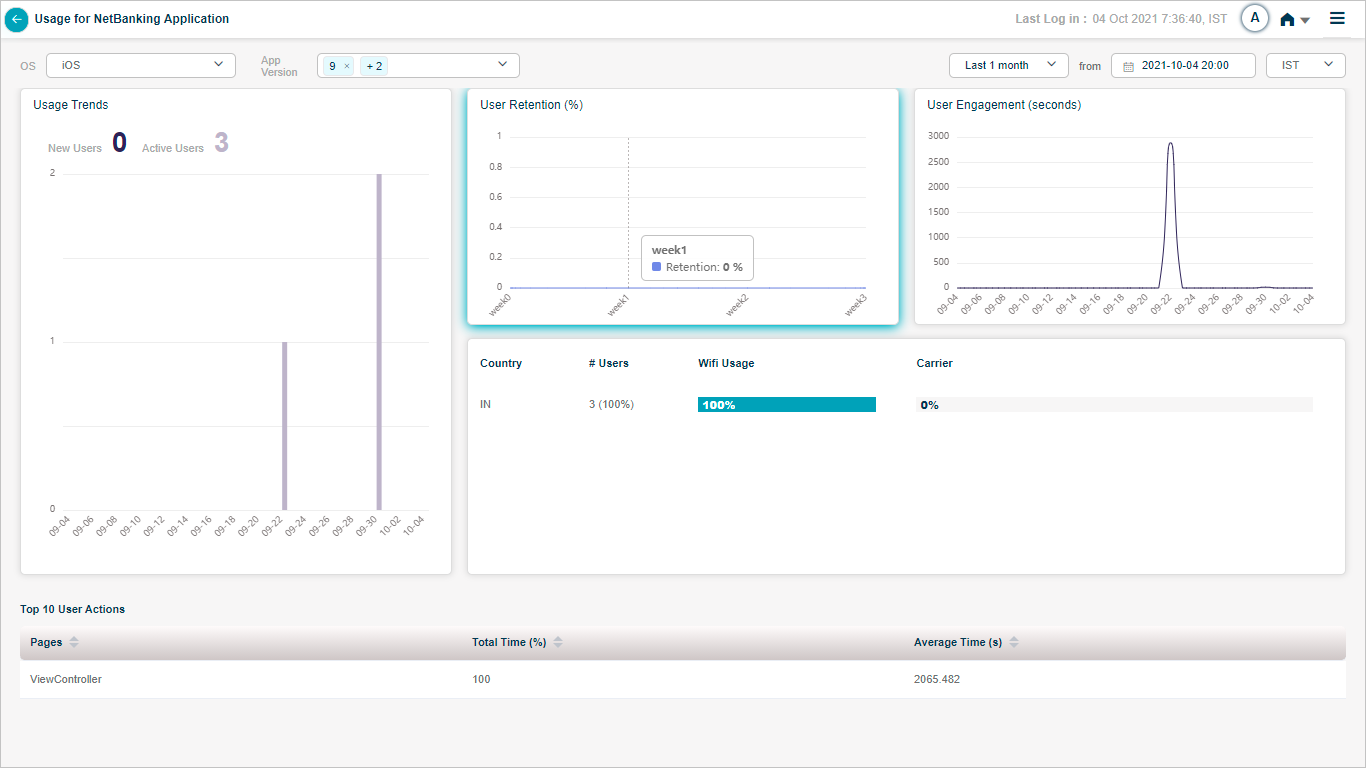Viewport: 1366px width, 768px height.
Task: Click the Usage Trends title
Action: point(71,104)
